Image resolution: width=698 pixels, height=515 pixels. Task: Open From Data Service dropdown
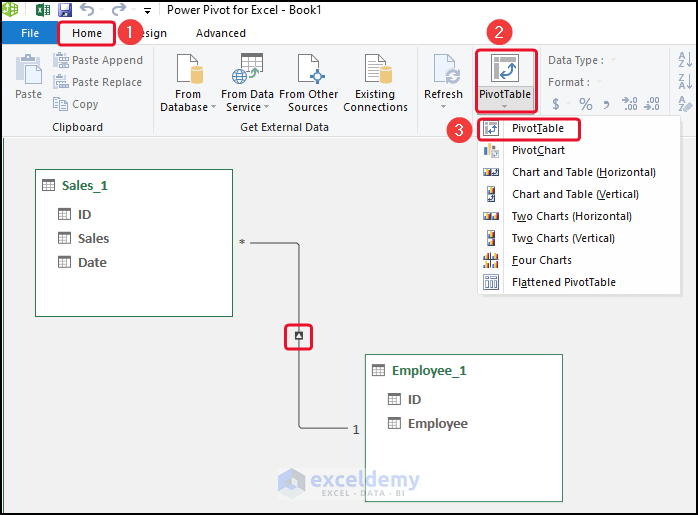[247, 83]
